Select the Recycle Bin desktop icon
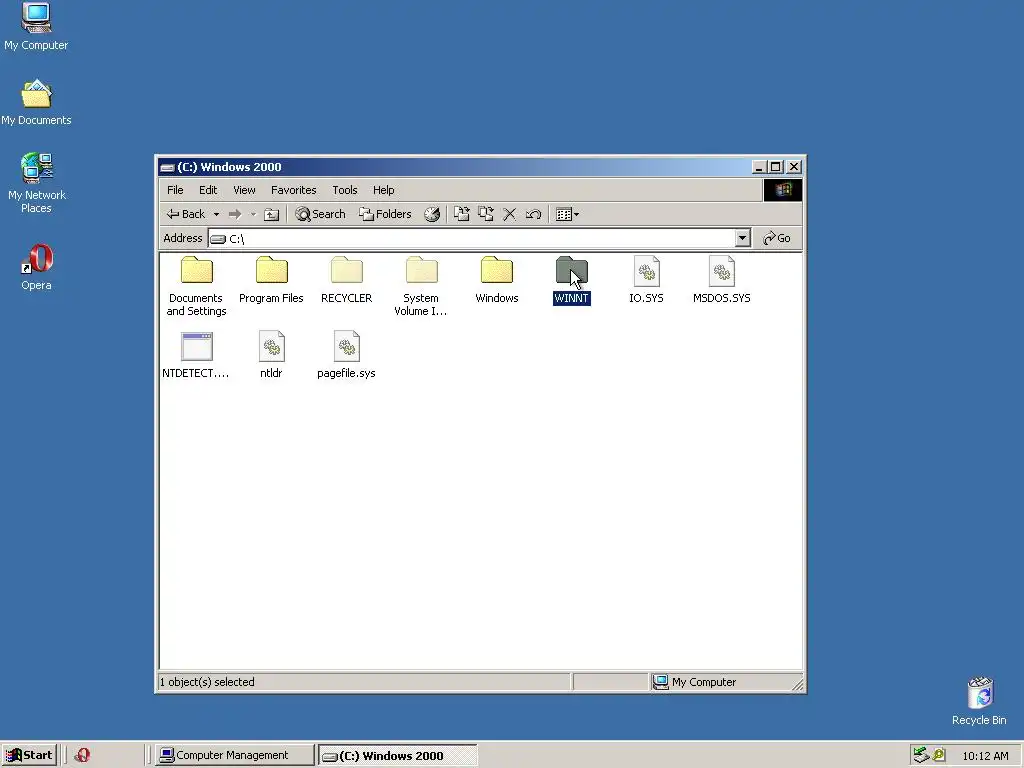Image resolution: width=1024 pixels, height=768 pixels. pyautogui.click(x=979, y=701)
